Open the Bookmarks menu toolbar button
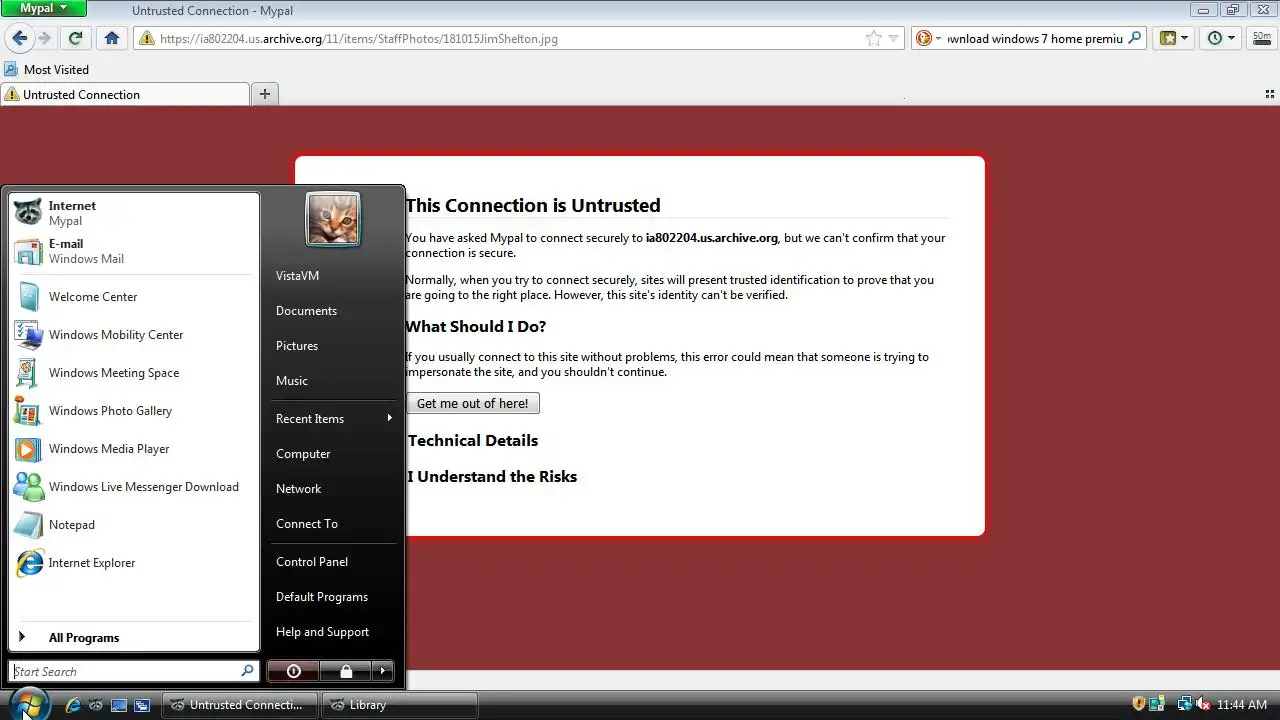The height and width of the screenshot is (720, 1280). (x=1173, y=38)
